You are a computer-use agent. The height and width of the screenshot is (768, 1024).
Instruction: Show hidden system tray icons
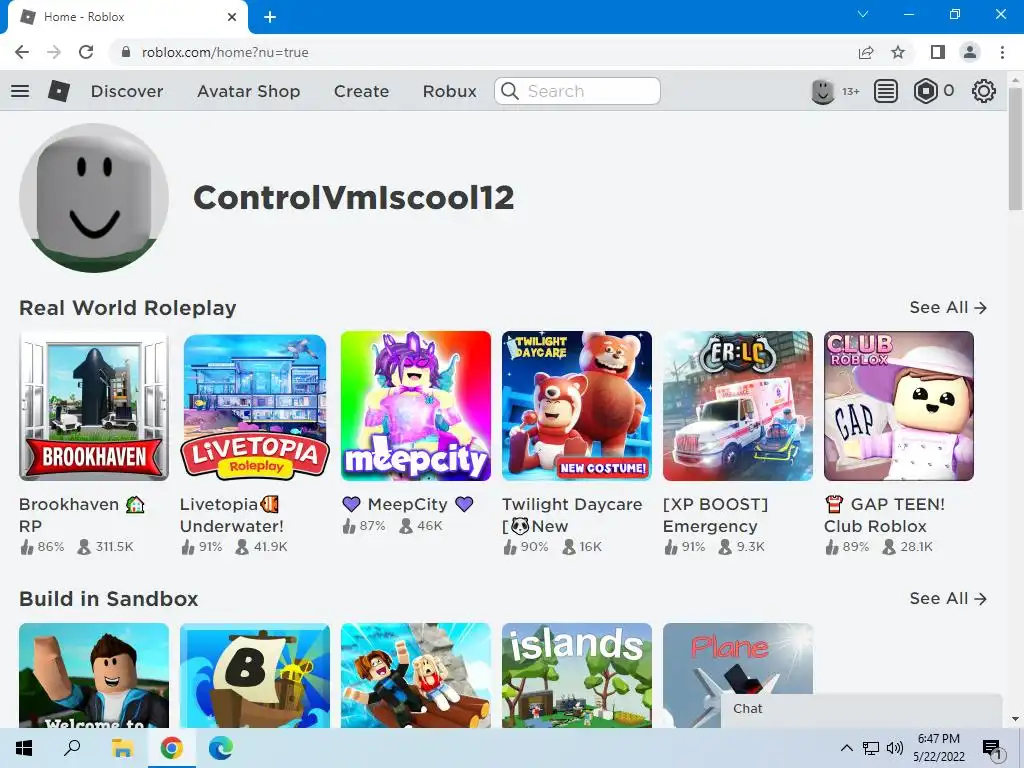tap(846, 748)
